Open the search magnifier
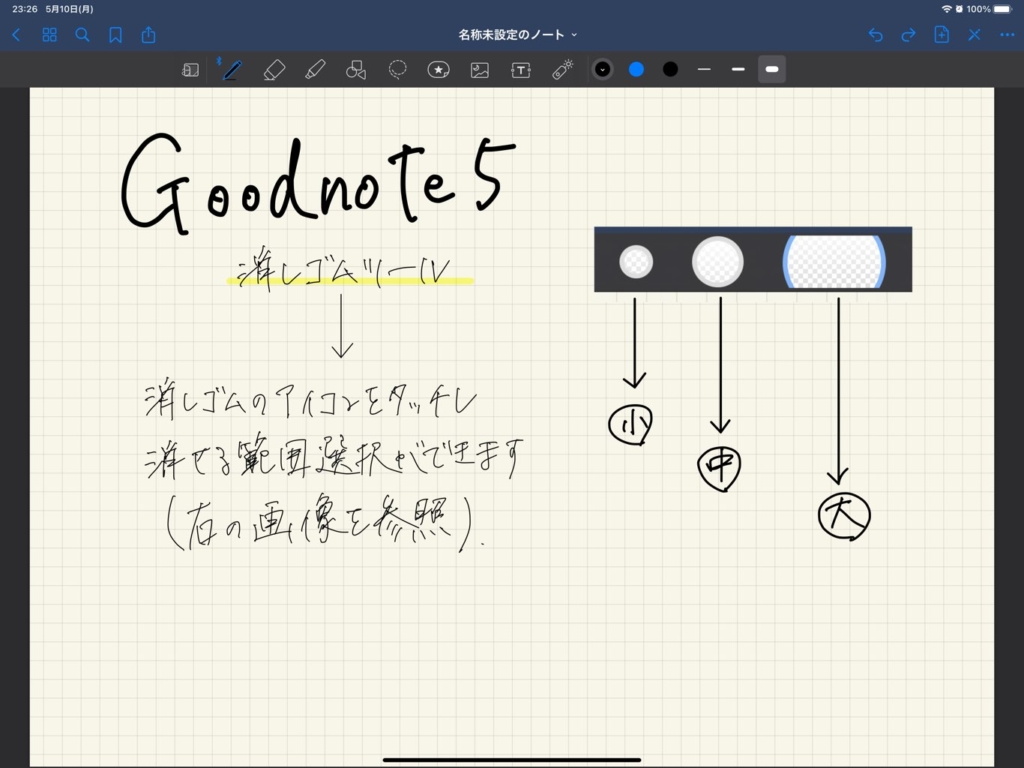Screen dimensions: 1024x768 pos(82,35)
